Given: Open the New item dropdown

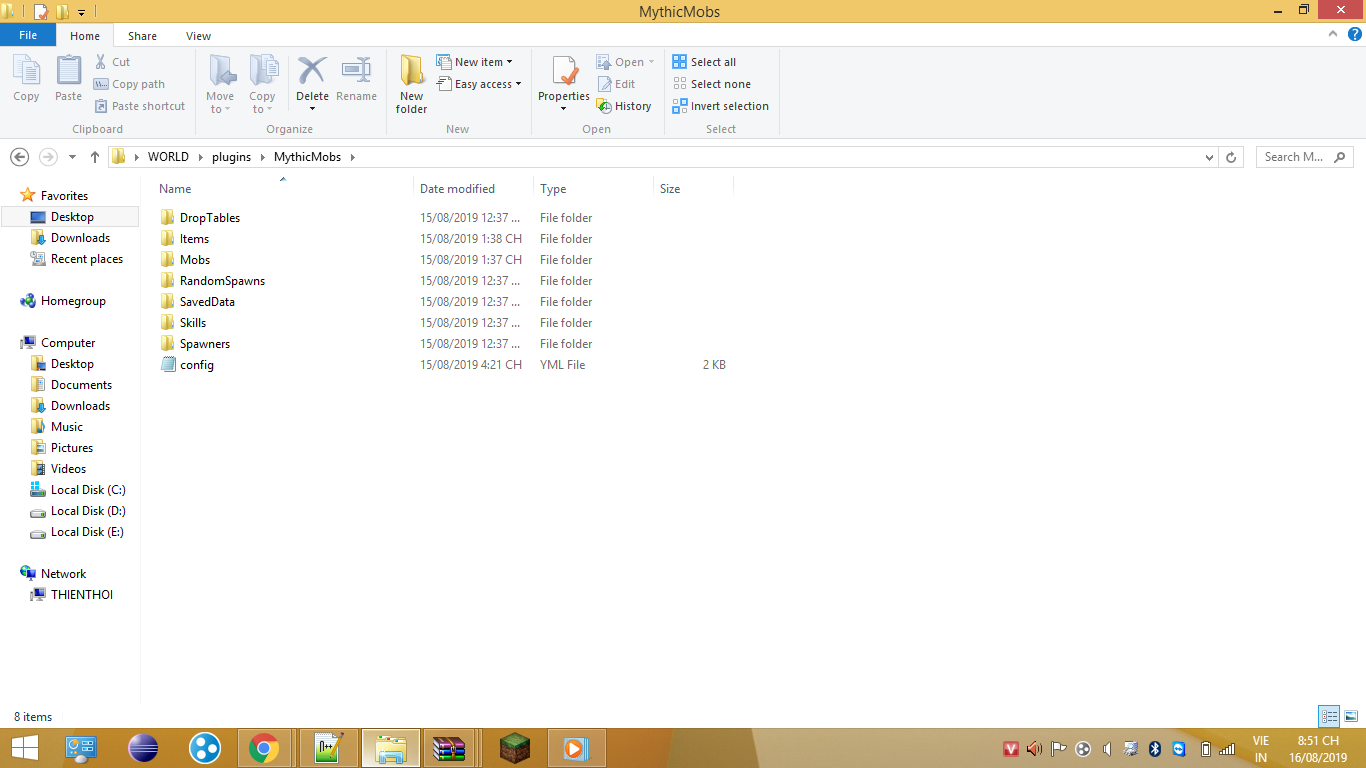Looking at the screenshot, I should [x=474, y=62].
